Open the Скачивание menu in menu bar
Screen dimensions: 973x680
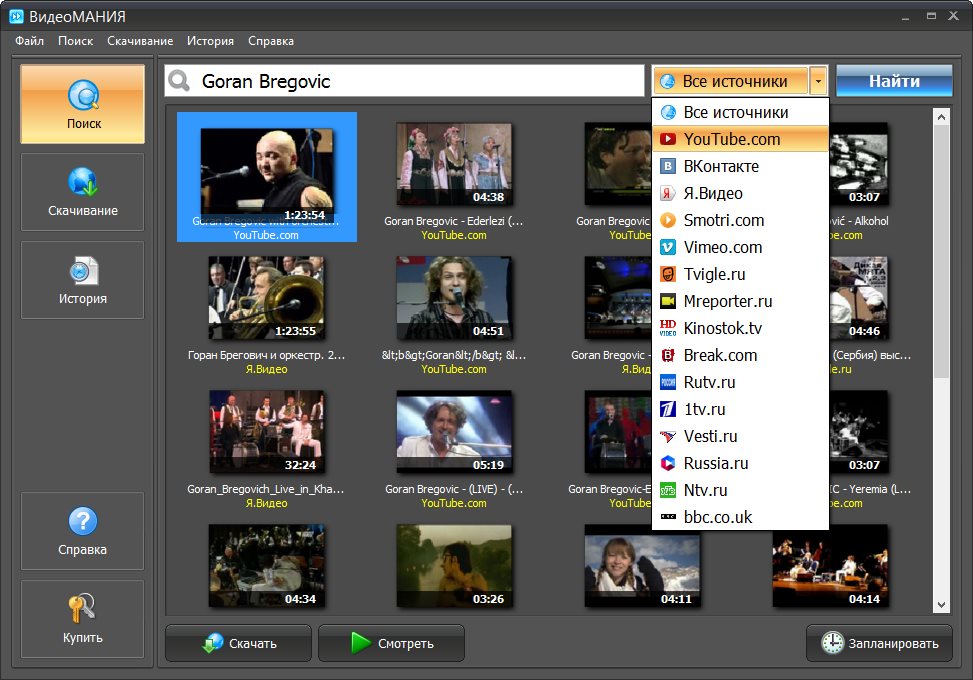[140, 41]
